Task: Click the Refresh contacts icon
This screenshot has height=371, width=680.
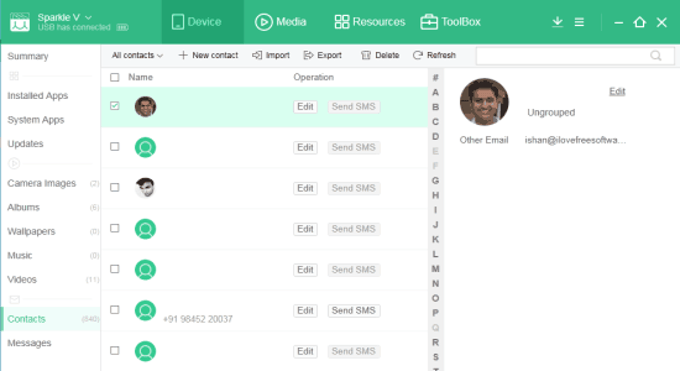Action: pos(418,55)
